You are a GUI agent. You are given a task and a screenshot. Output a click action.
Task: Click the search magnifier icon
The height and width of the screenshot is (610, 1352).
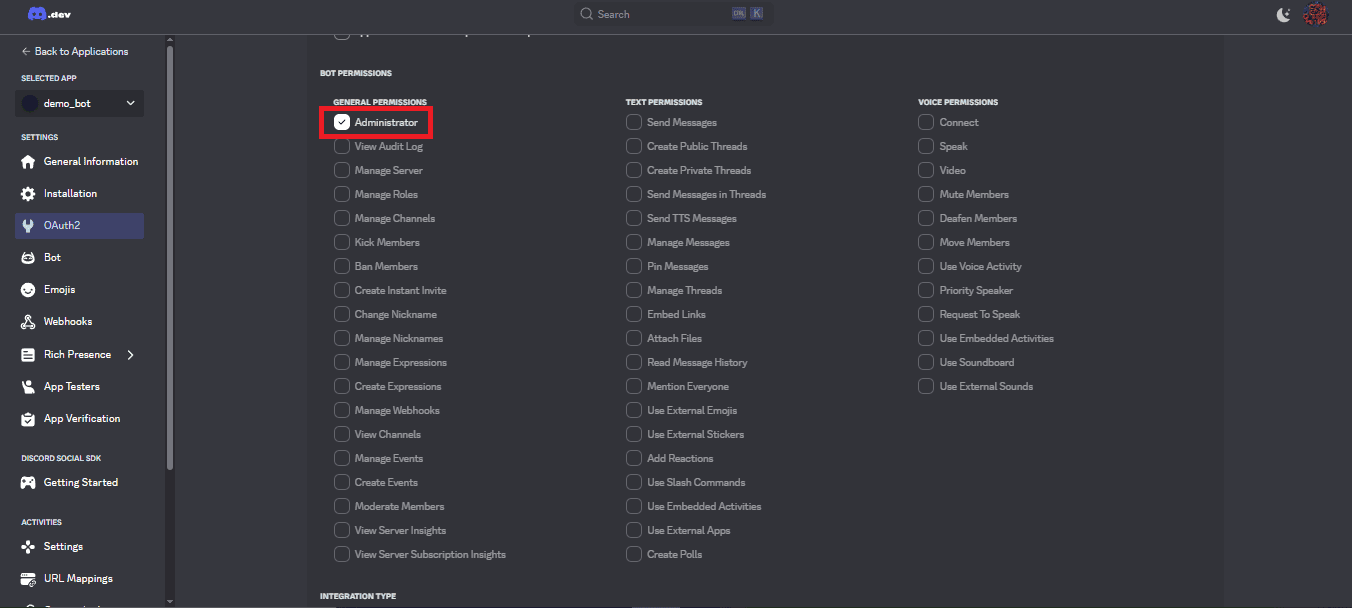click(587, 14)
